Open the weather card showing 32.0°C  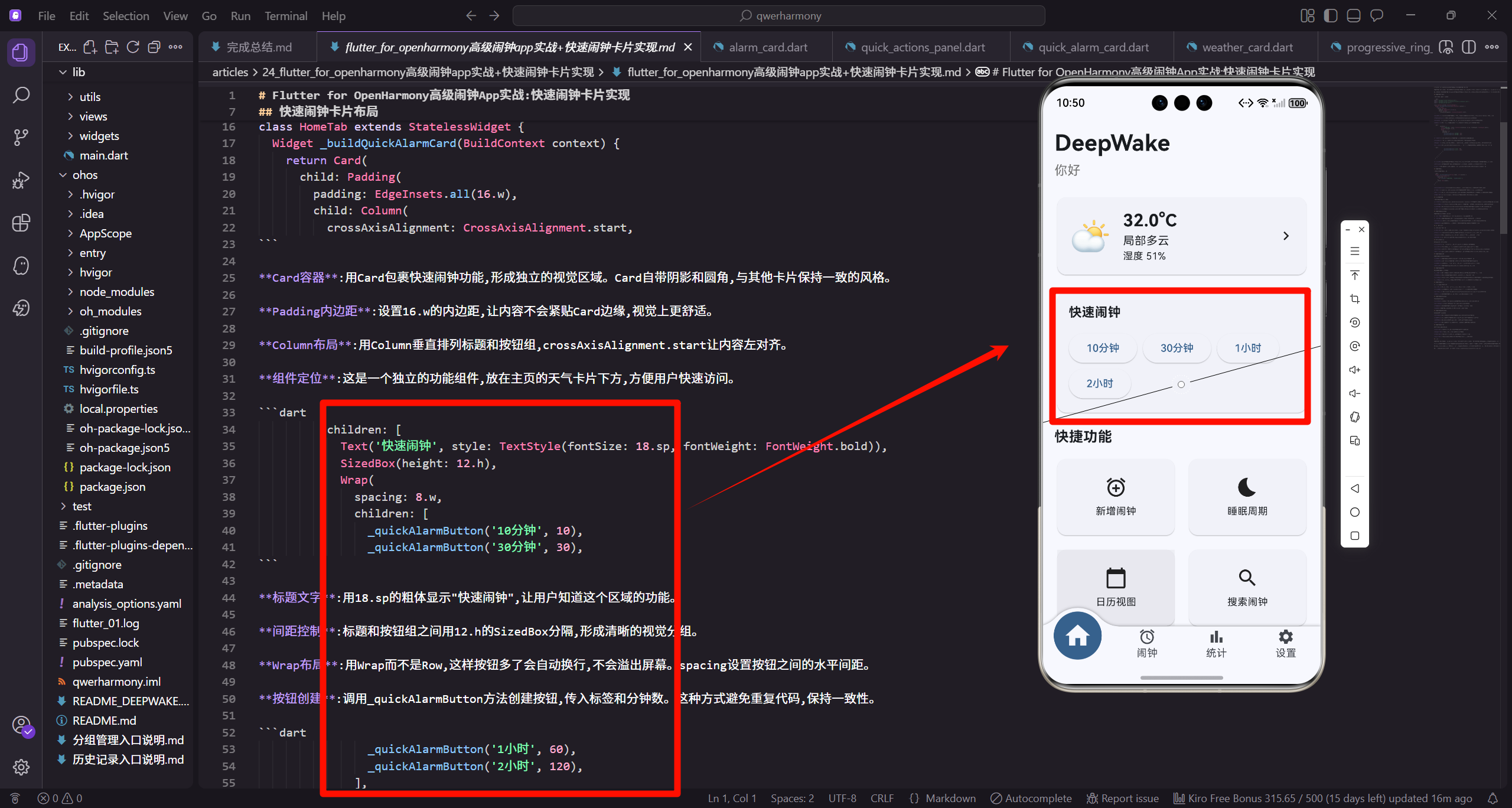point(1181,236)
